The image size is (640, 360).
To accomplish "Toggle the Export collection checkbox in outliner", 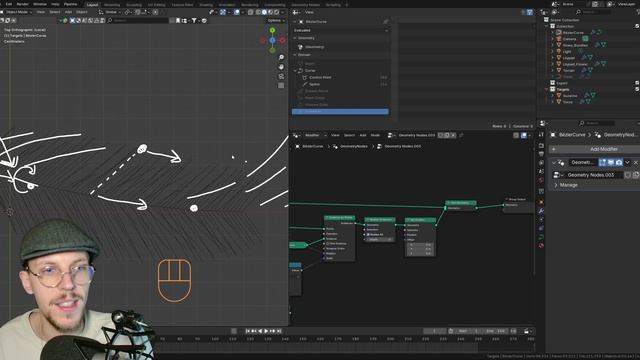I will point(637,83).
